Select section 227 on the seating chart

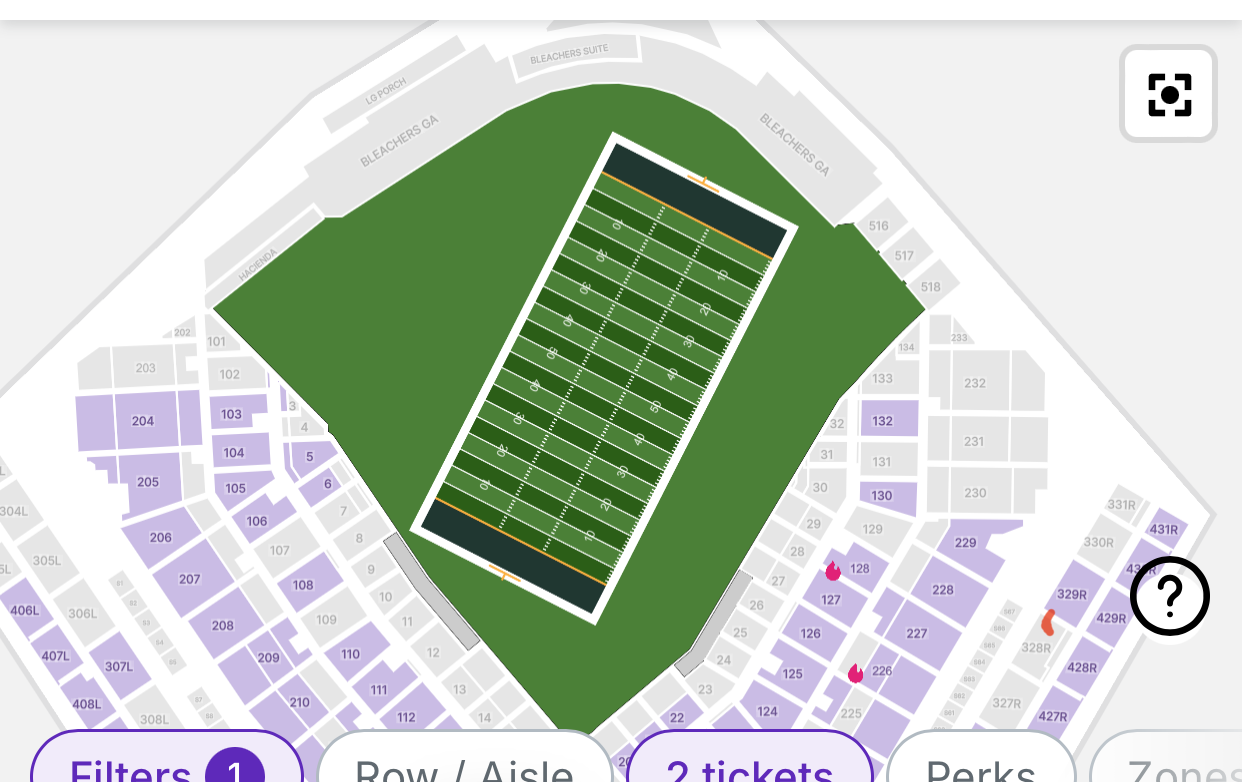pyautogui.click(x=917, y=633)
